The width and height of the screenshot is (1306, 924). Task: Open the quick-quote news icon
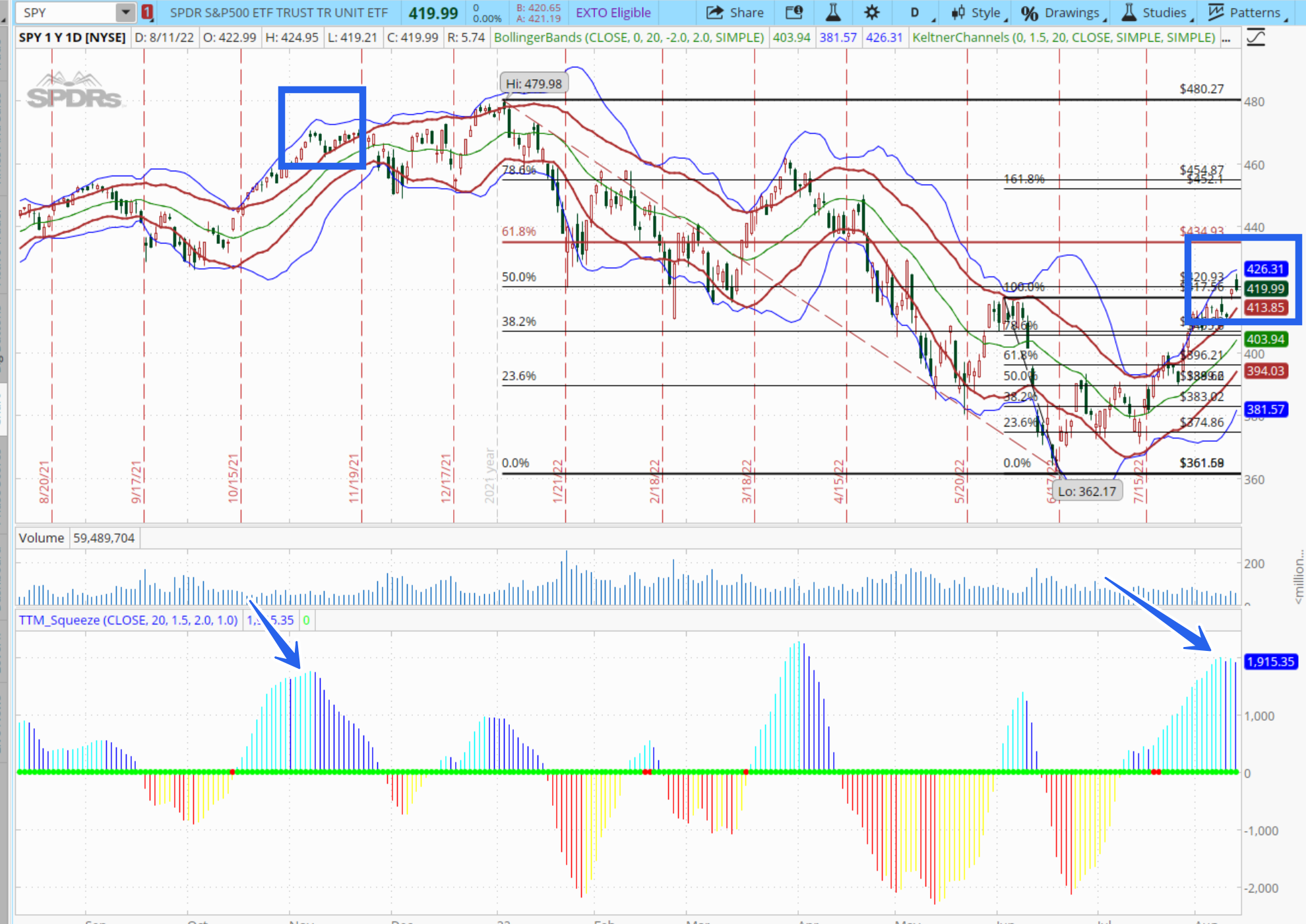[794, 13]
